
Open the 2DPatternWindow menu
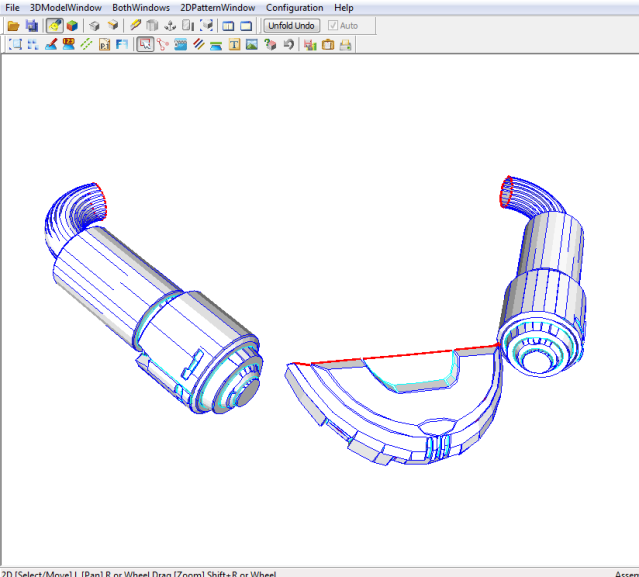(217, 7)
